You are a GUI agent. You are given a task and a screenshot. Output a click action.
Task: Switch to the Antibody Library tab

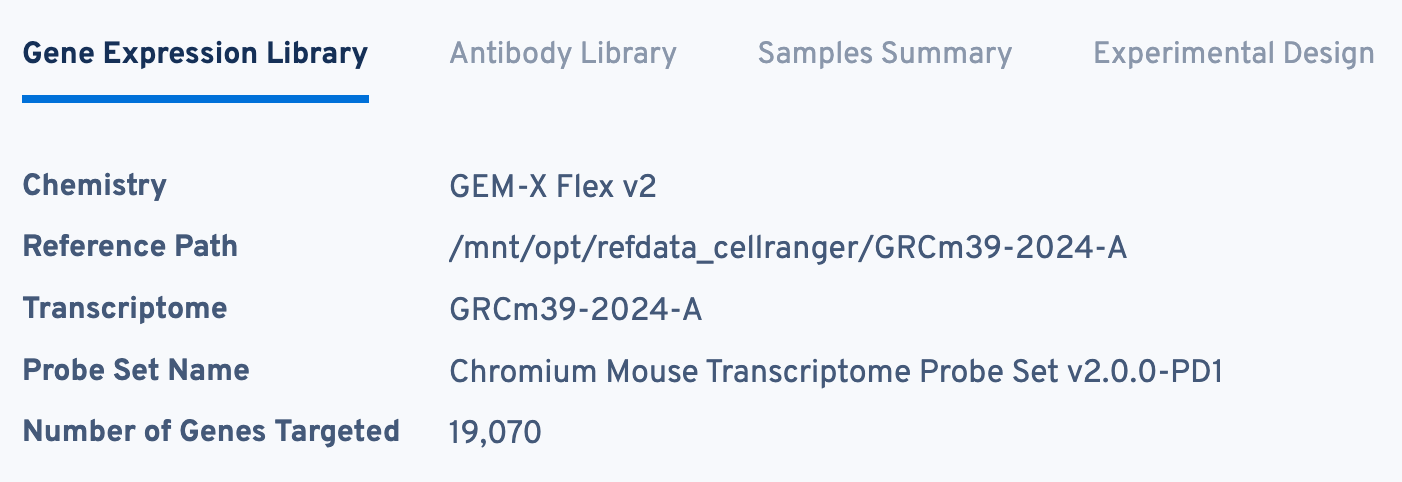[563, 53]
